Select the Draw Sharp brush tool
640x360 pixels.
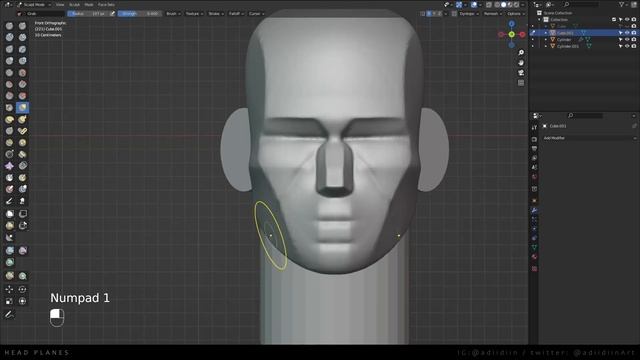pos(22,26)
